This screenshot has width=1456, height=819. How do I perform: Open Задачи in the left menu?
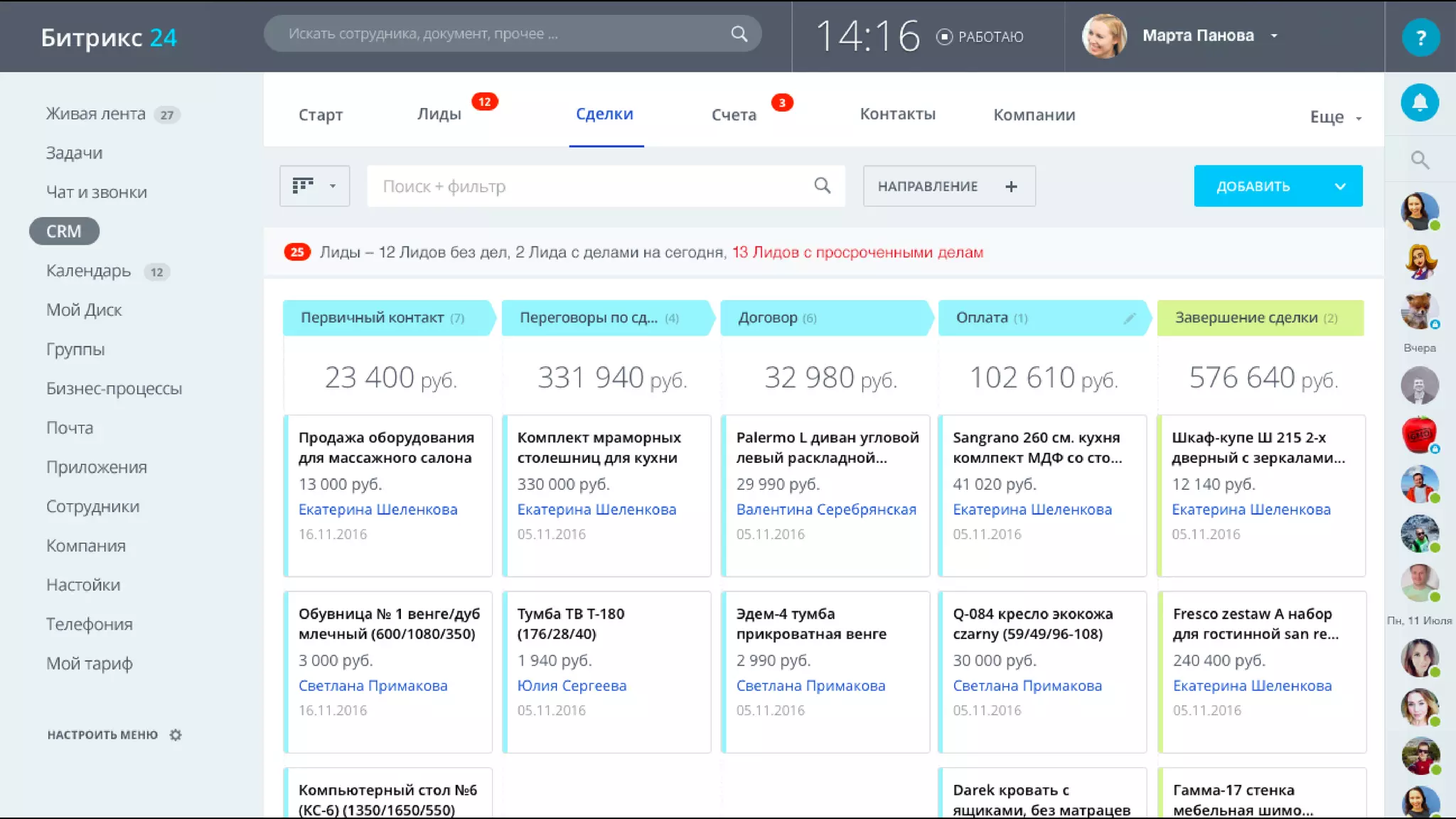coord(74,154)
